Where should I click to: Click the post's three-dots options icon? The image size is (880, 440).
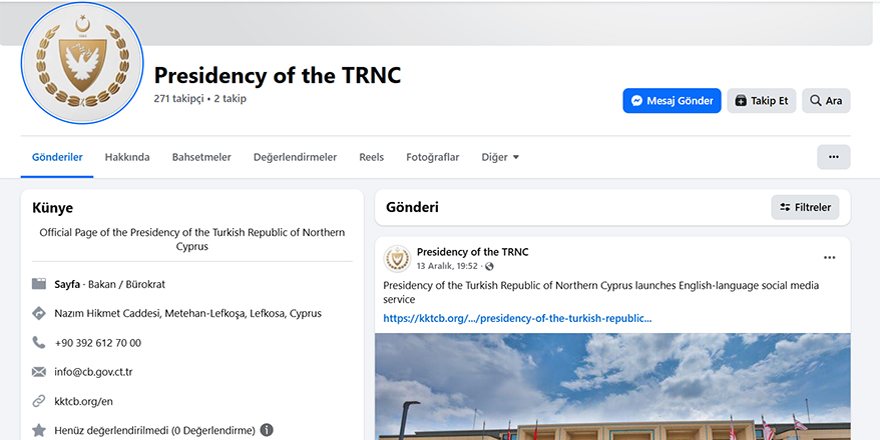pos(828,258)
